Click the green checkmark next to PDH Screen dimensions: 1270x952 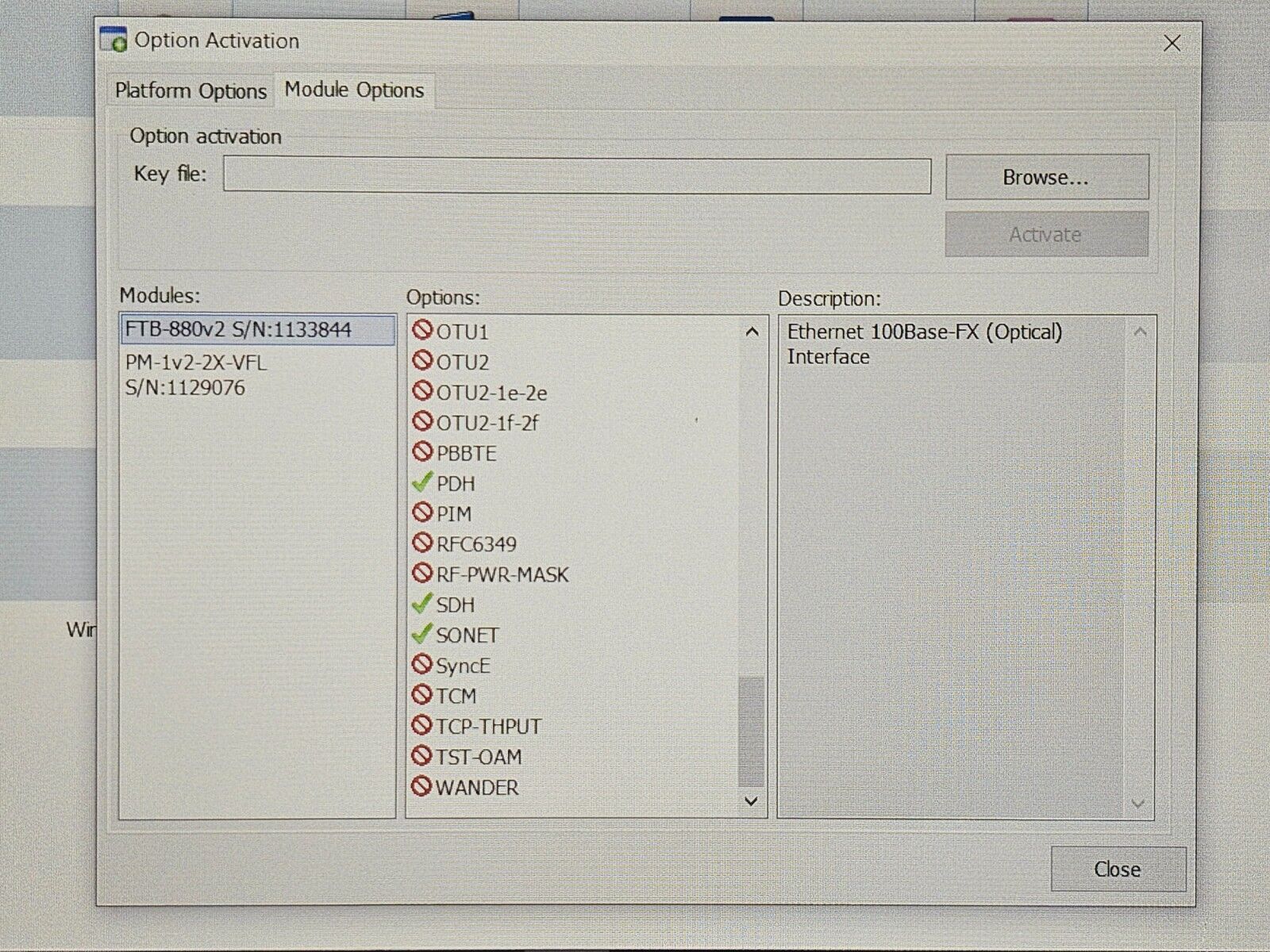click(421, 482)
